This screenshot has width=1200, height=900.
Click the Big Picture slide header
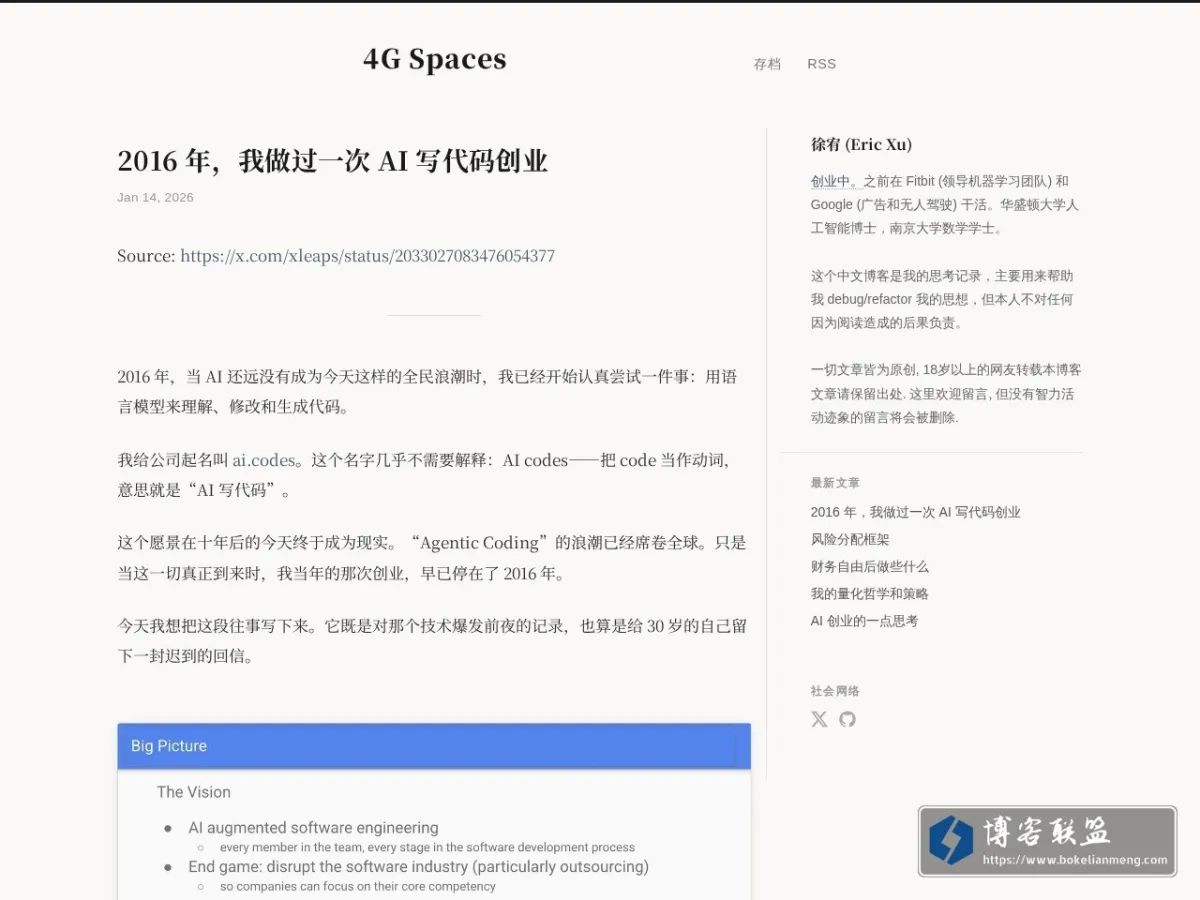tap(434, 746)
